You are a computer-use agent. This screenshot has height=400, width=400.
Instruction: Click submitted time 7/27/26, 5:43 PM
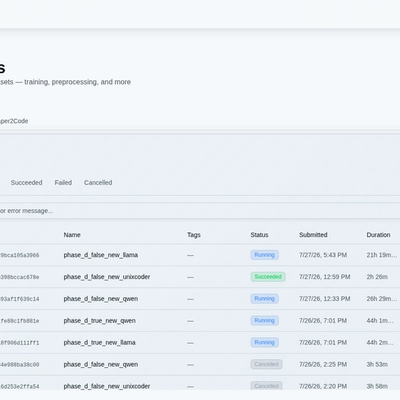click(x=323, y=255)
